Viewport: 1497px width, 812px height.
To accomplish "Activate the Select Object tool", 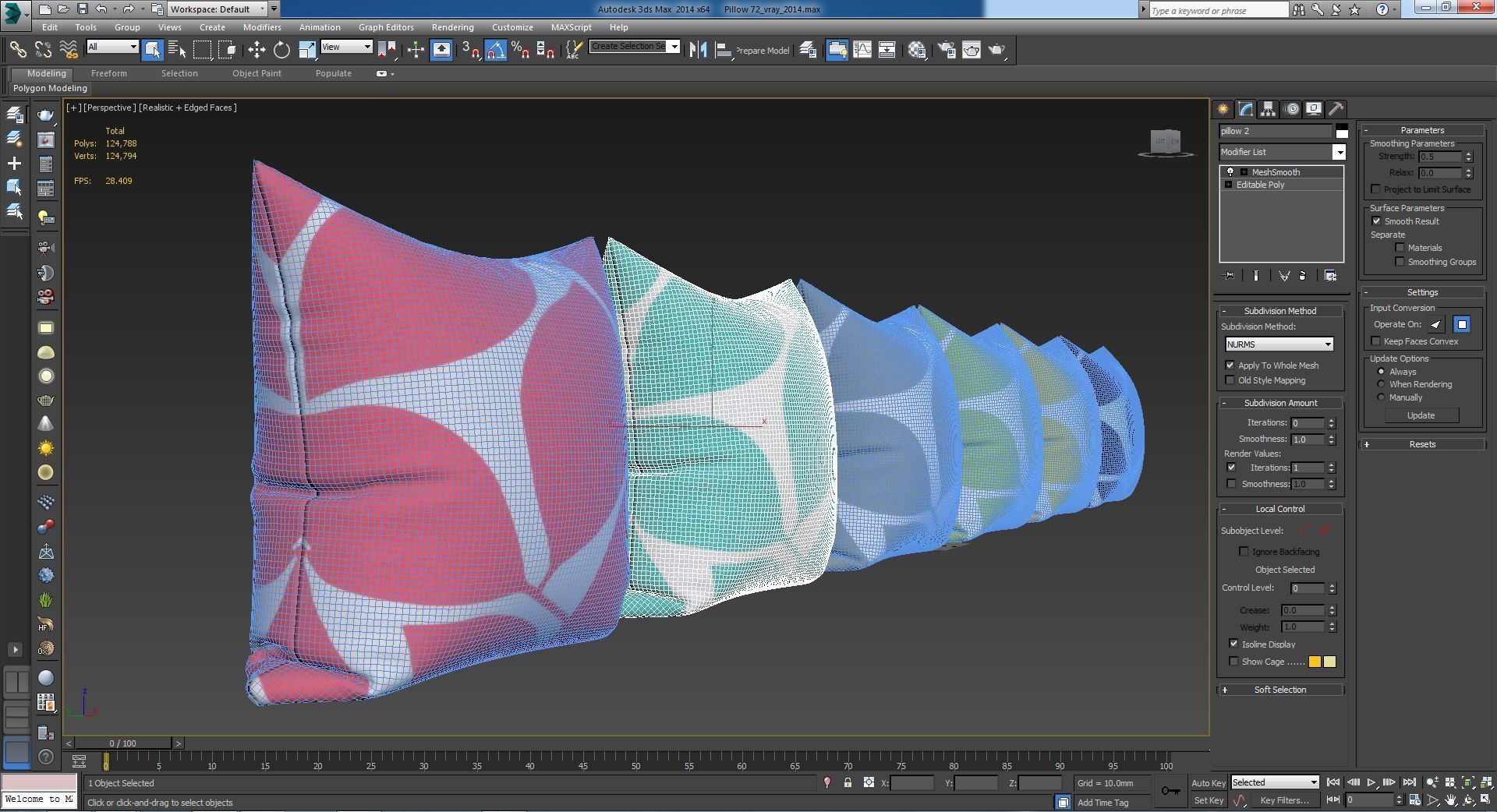I will click(152, 50).
